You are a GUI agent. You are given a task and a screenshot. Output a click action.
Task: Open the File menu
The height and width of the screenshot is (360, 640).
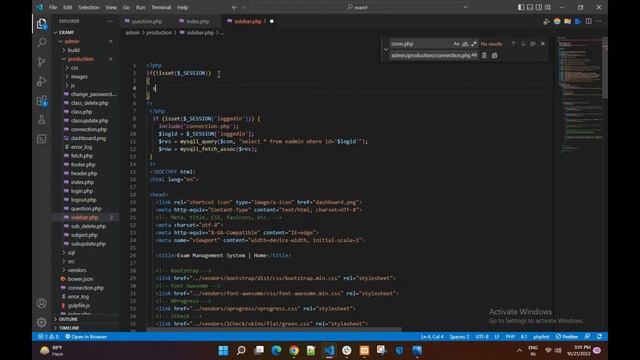tap(53, 7)
